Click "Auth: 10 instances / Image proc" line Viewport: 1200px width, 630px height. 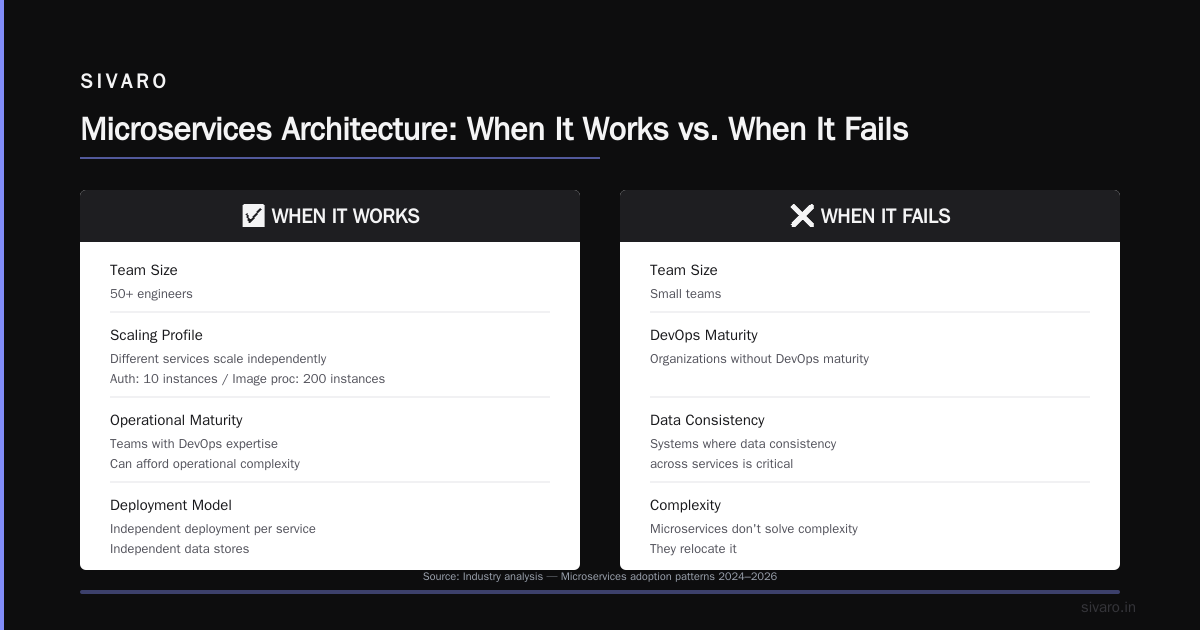coord(247,379)
